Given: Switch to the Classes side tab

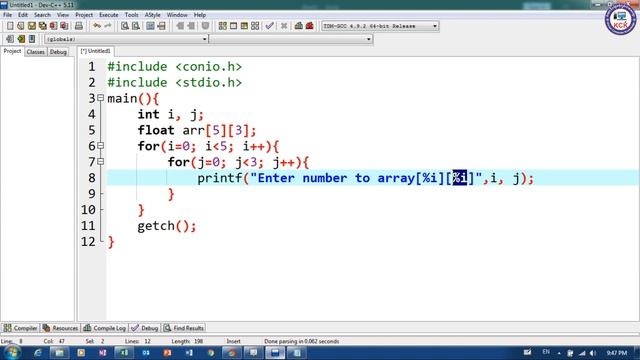Looking at the screenshot, I should click(x=36, y=52).
